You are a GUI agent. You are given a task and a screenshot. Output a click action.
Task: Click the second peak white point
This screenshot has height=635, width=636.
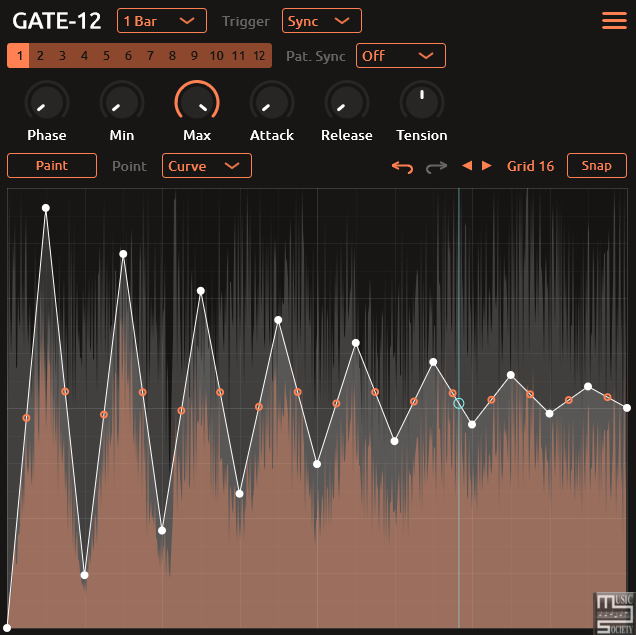123,254
